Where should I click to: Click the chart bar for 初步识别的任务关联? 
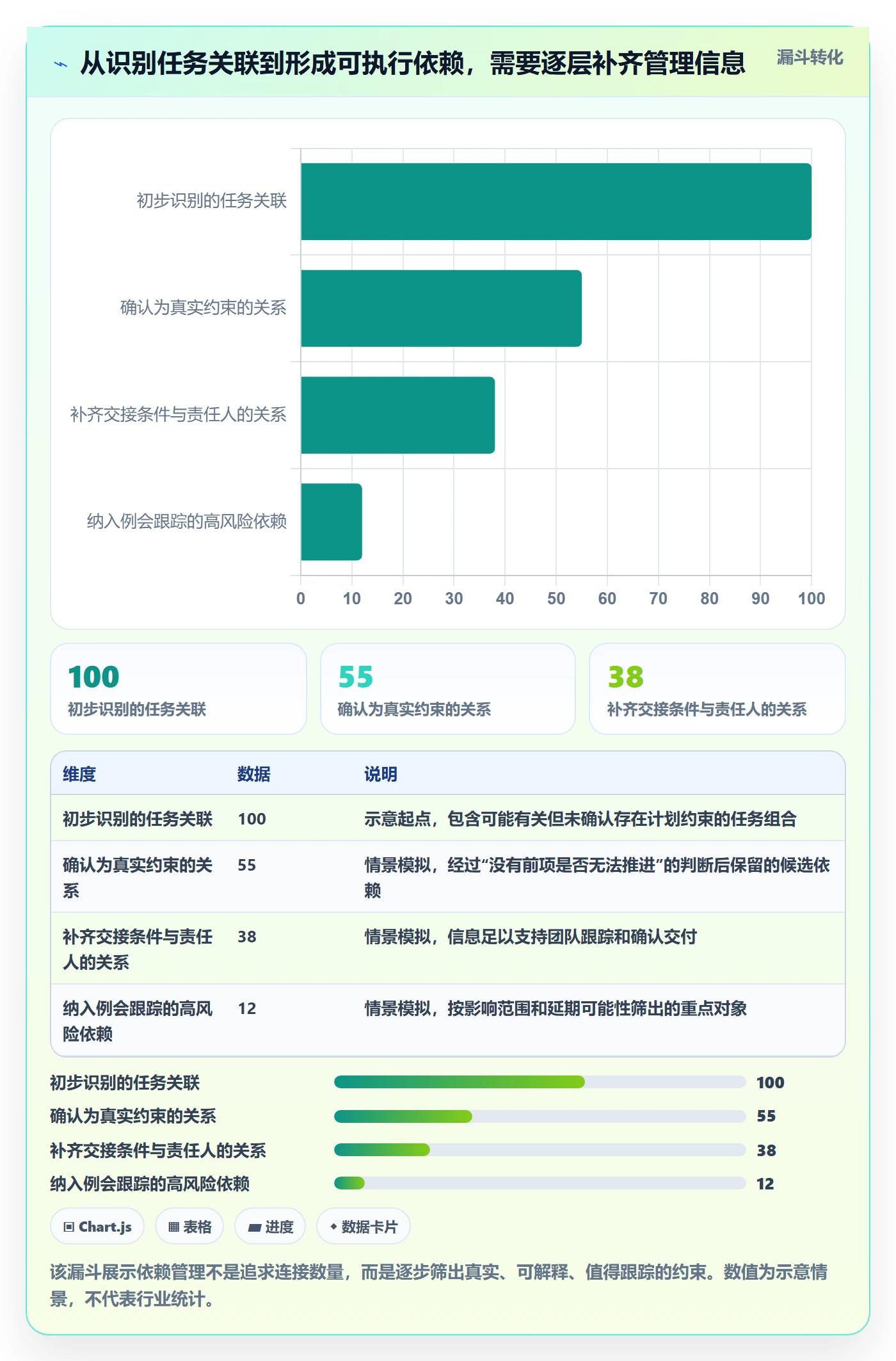[556, 202]
